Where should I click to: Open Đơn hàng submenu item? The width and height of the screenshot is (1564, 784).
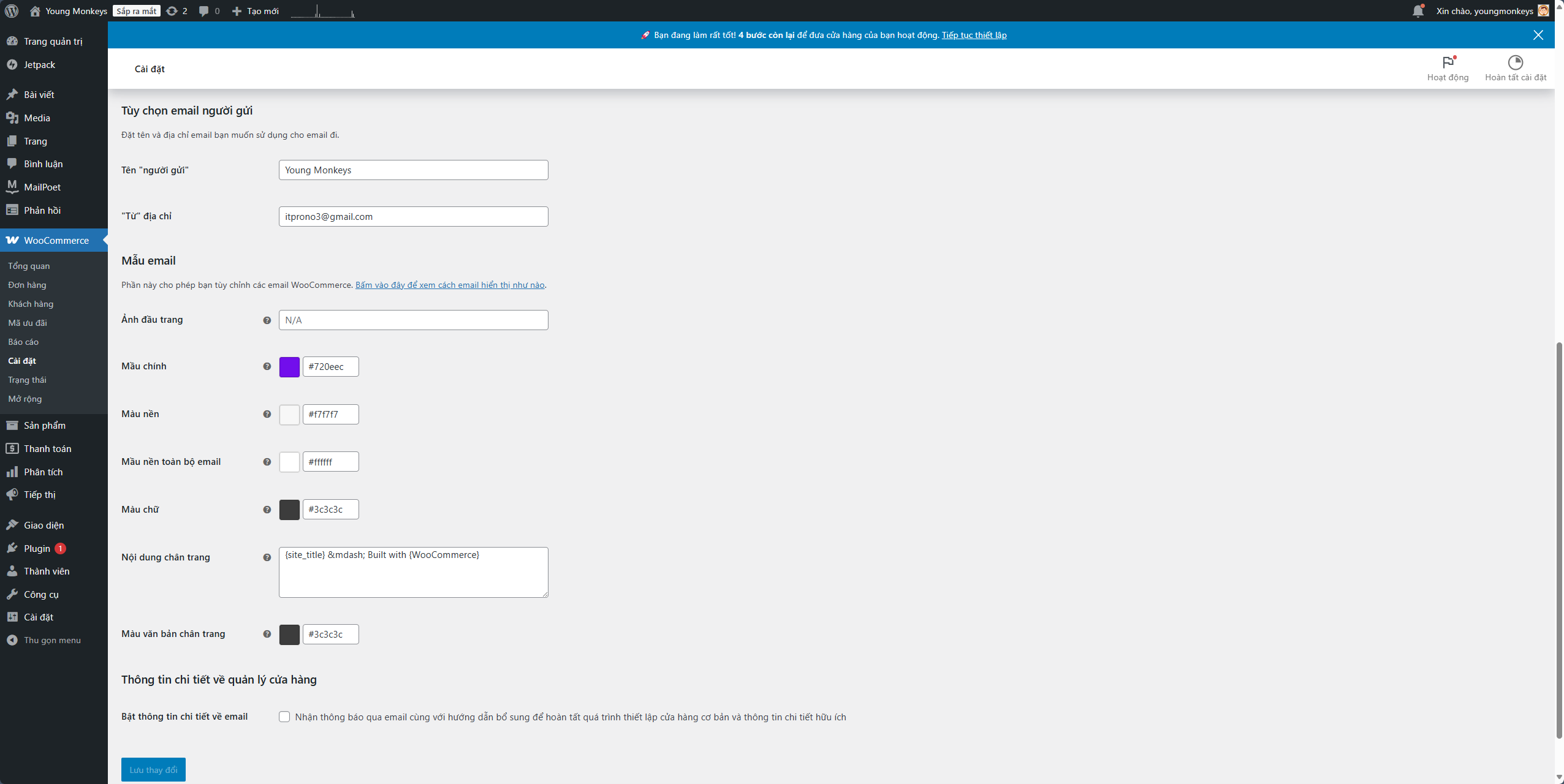pos(27,285)
